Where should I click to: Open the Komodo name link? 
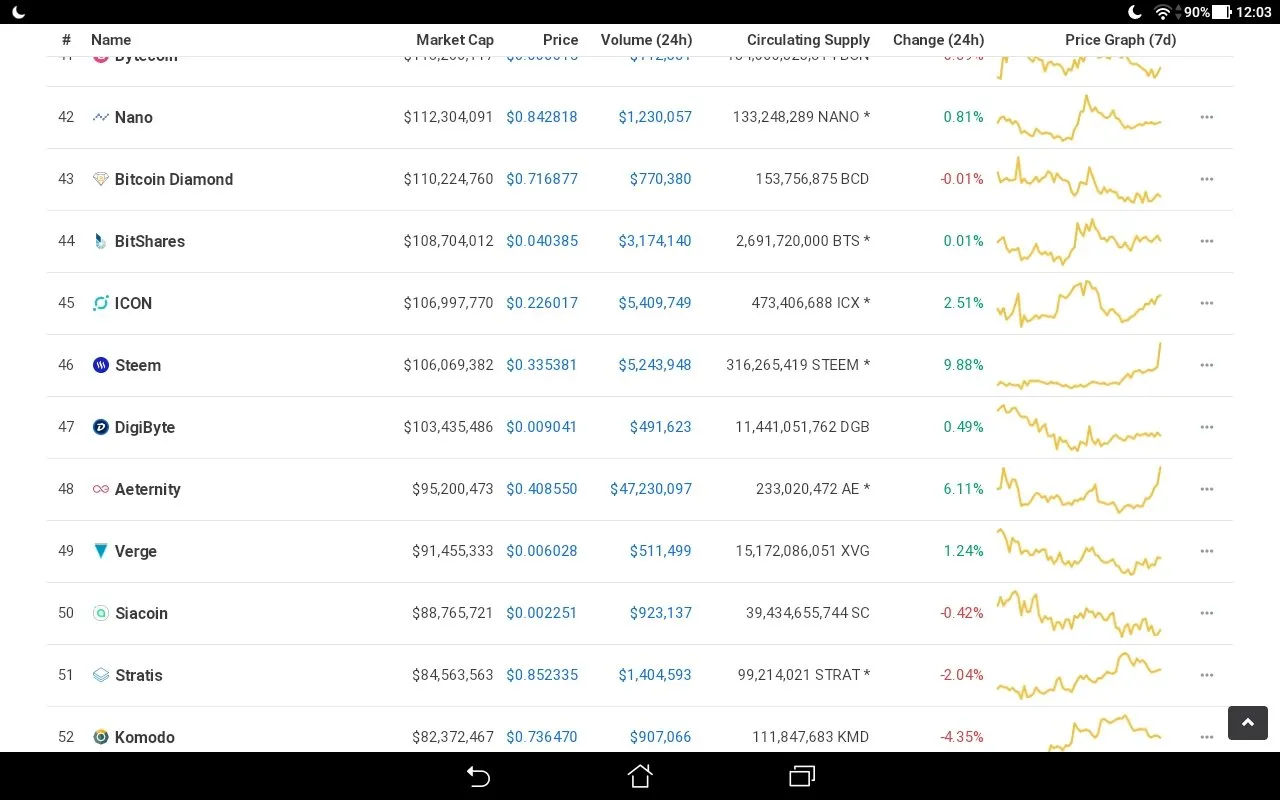coord(145,737)
